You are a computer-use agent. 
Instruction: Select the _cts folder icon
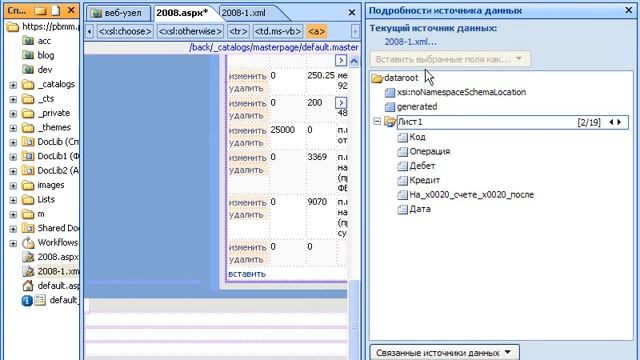[x=28, y=99]
